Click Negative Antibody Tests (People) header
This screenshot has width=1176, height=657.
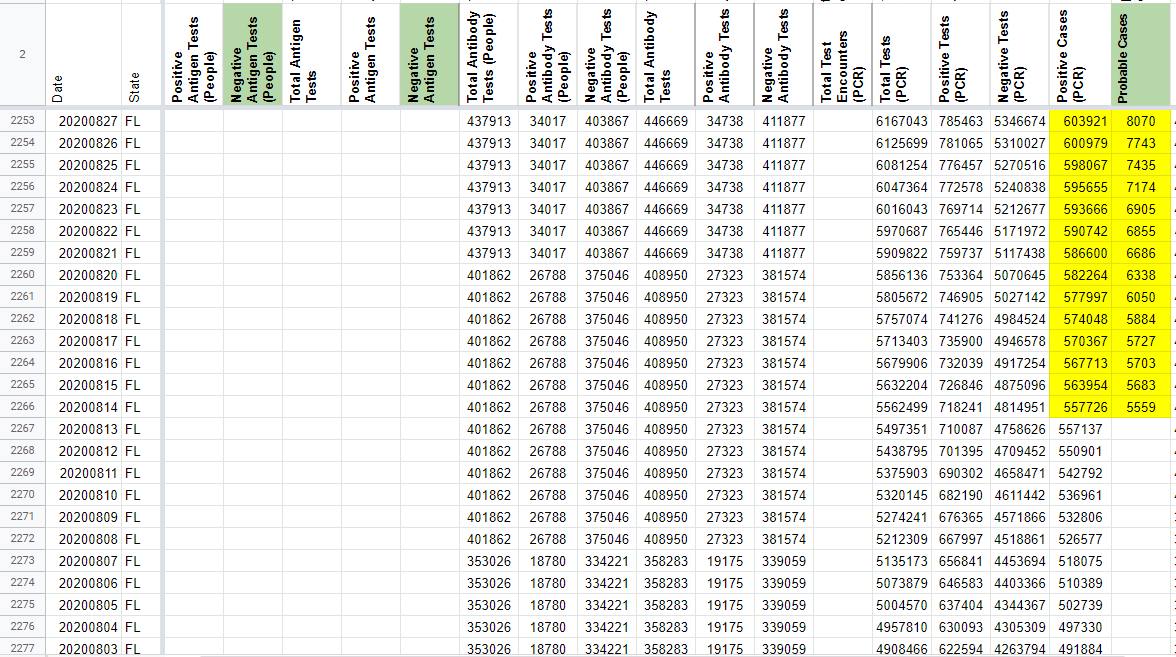point(607,54)
